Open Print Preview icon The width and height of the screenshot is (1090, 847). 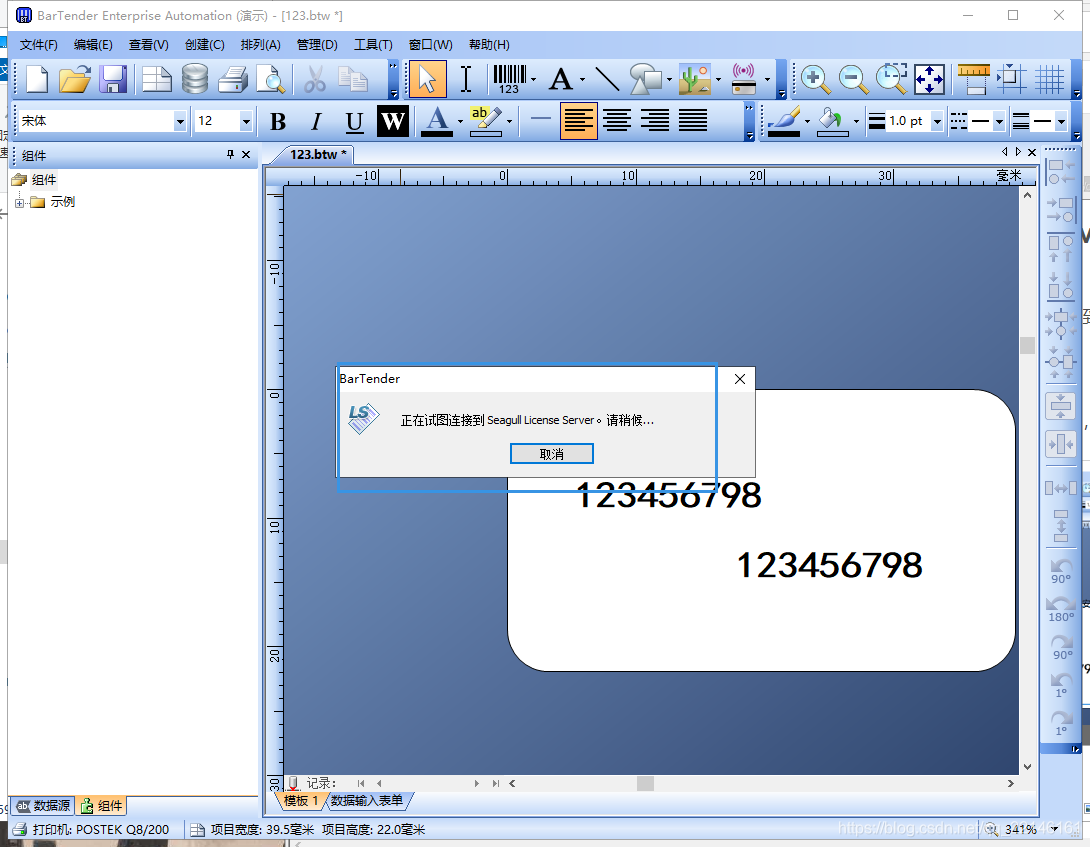pyautogui.click(x=270, y=79)
